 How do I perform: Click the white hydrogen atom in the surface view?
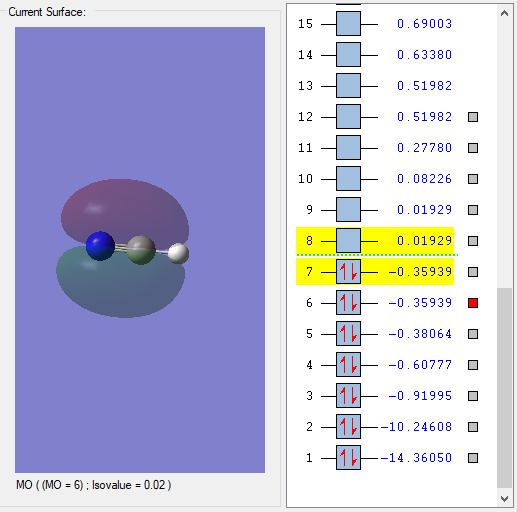pyautogui.click(x=178, y=253)
